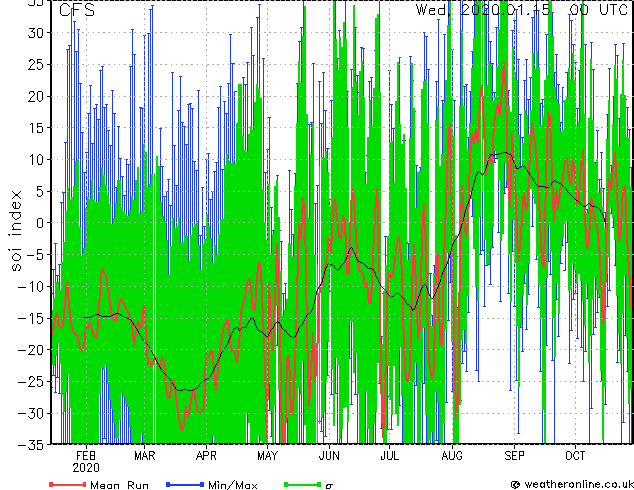The image size is (634, 490).
Task: Click the 5 y-axis value
Action: (x=40, y=191)
